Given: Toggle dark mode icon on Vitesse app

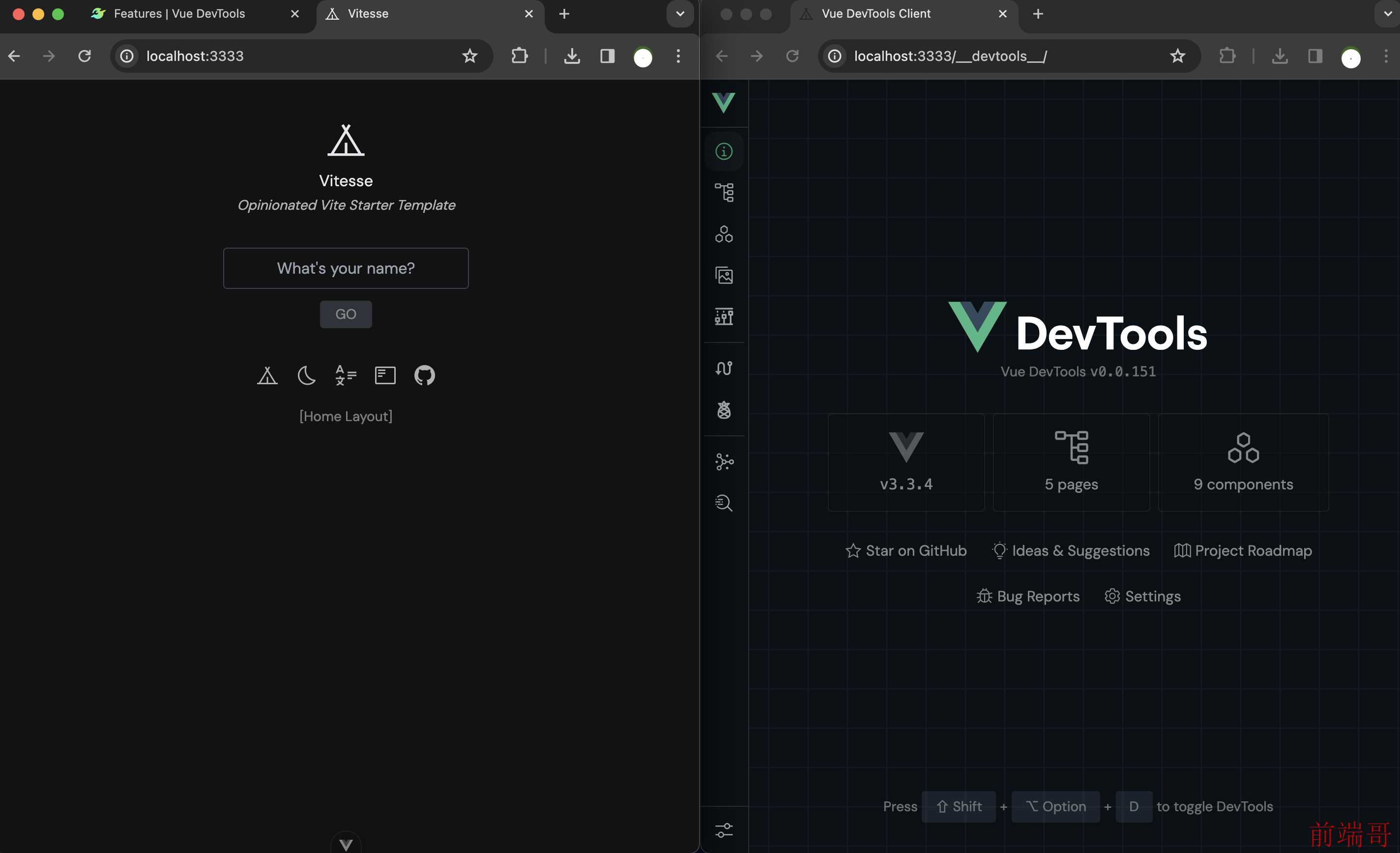Looking at the screenshot, I should point(306,375).
